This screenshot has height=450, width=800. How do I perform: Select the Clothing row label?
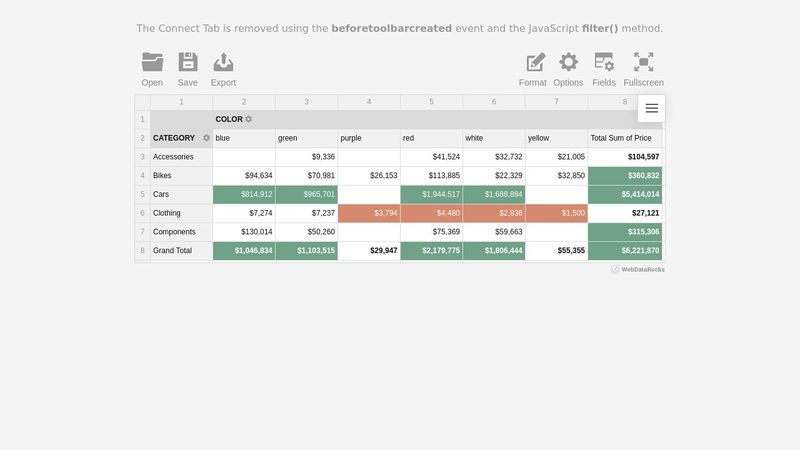pos(181,213)
